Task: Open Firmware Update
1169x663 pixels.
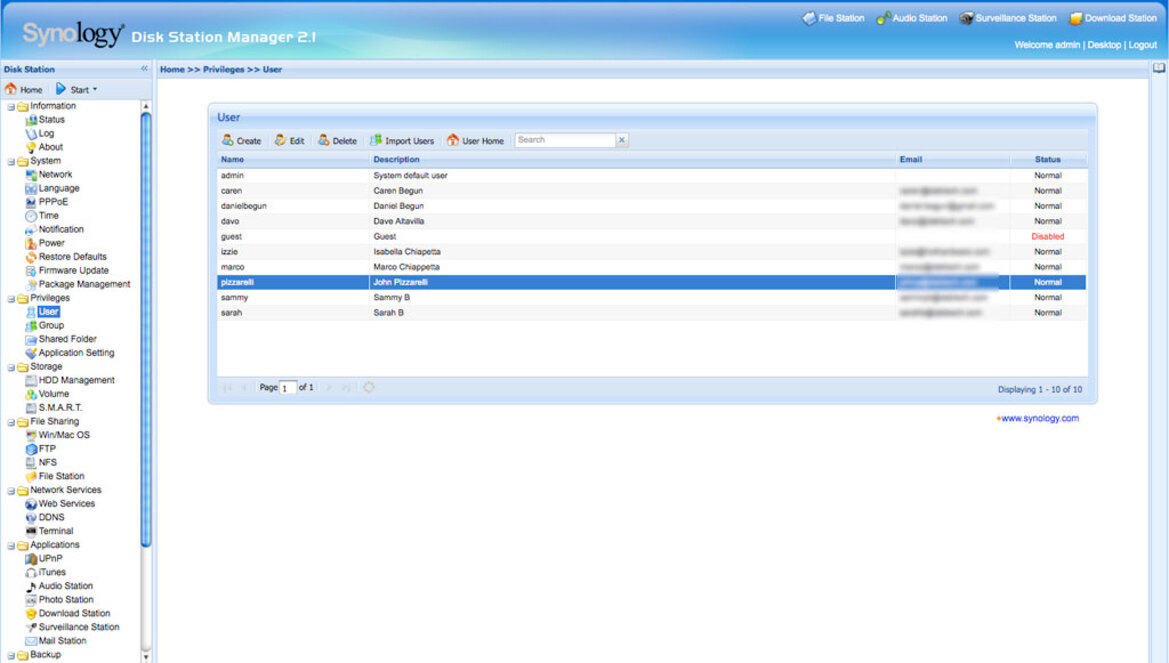Action: pos(73,271)
